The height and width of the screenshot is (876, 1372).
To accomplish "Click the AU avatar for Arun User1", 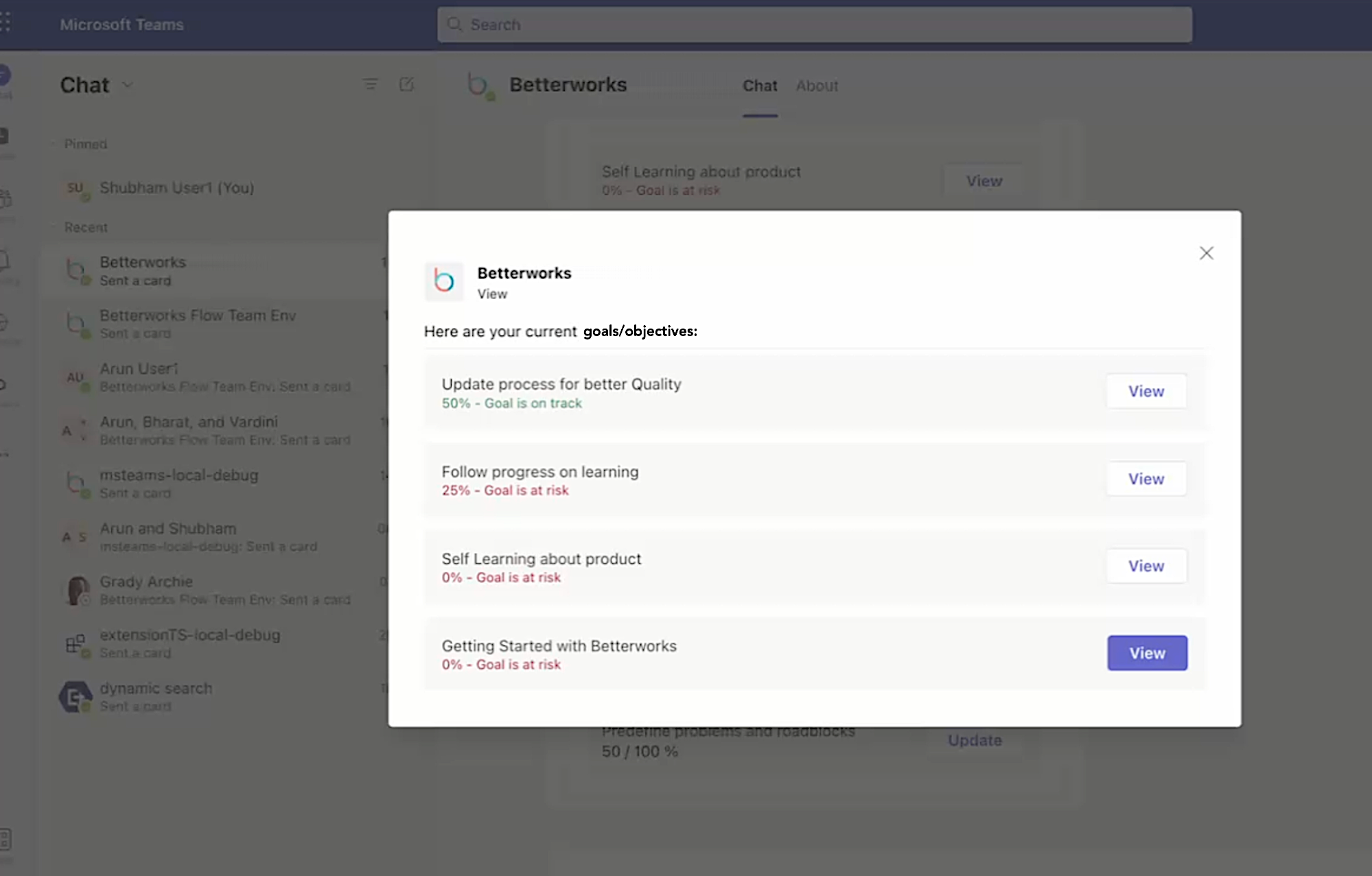I will click(x=75, y=377).
